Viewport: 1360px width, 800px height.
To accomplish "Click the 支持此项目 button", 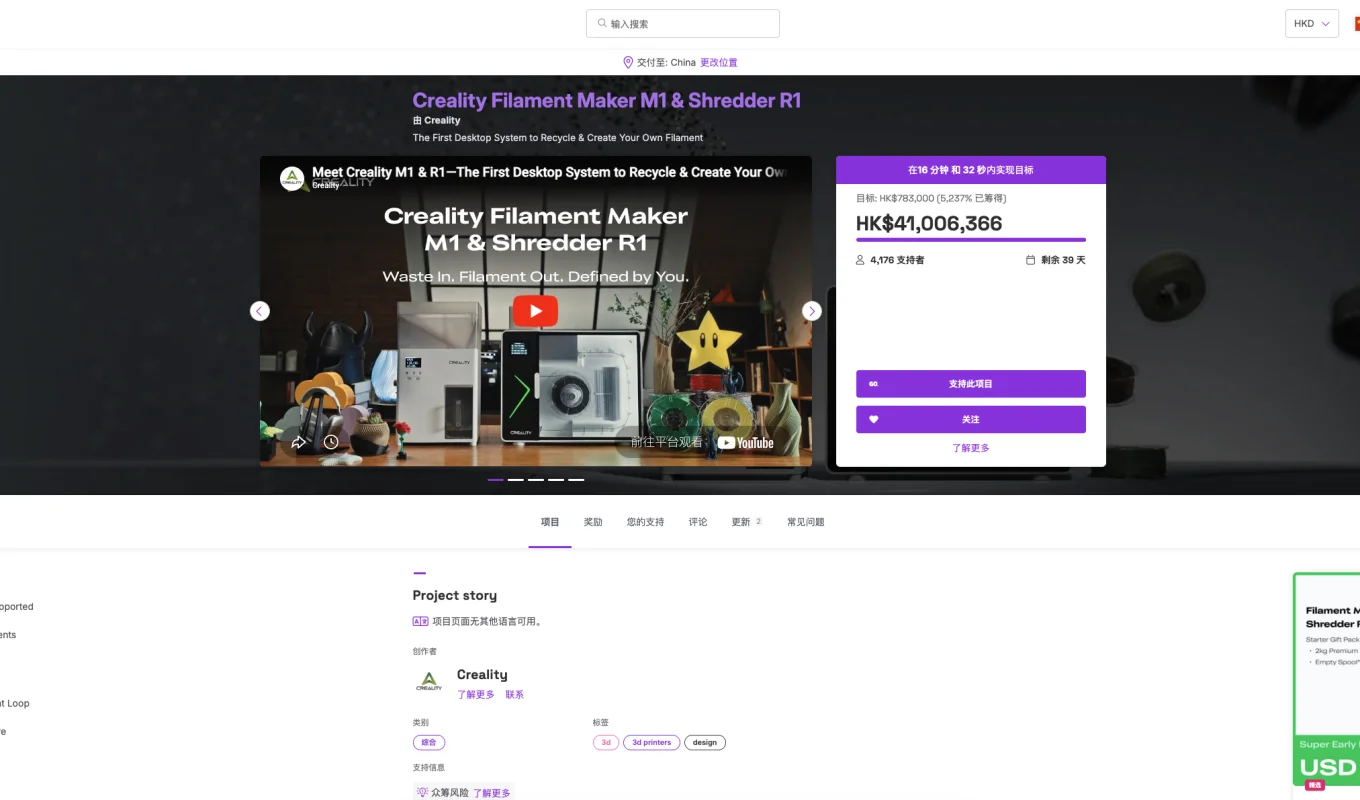I will [x=970, y=383].
